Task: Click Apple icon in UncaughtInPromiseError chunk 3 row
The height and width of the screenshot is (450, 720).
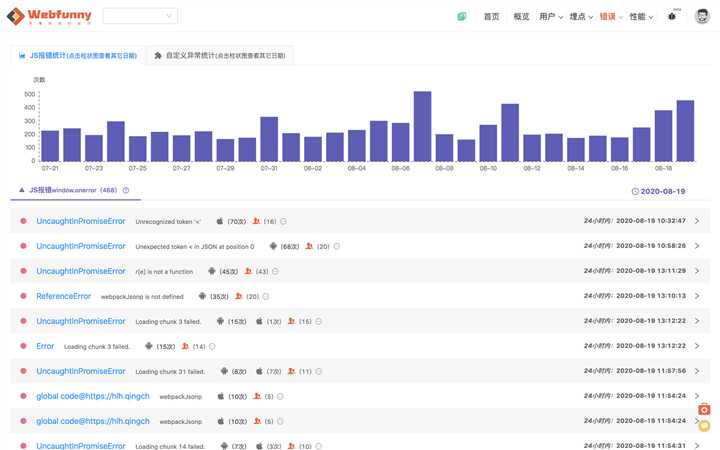Action: 259,321
